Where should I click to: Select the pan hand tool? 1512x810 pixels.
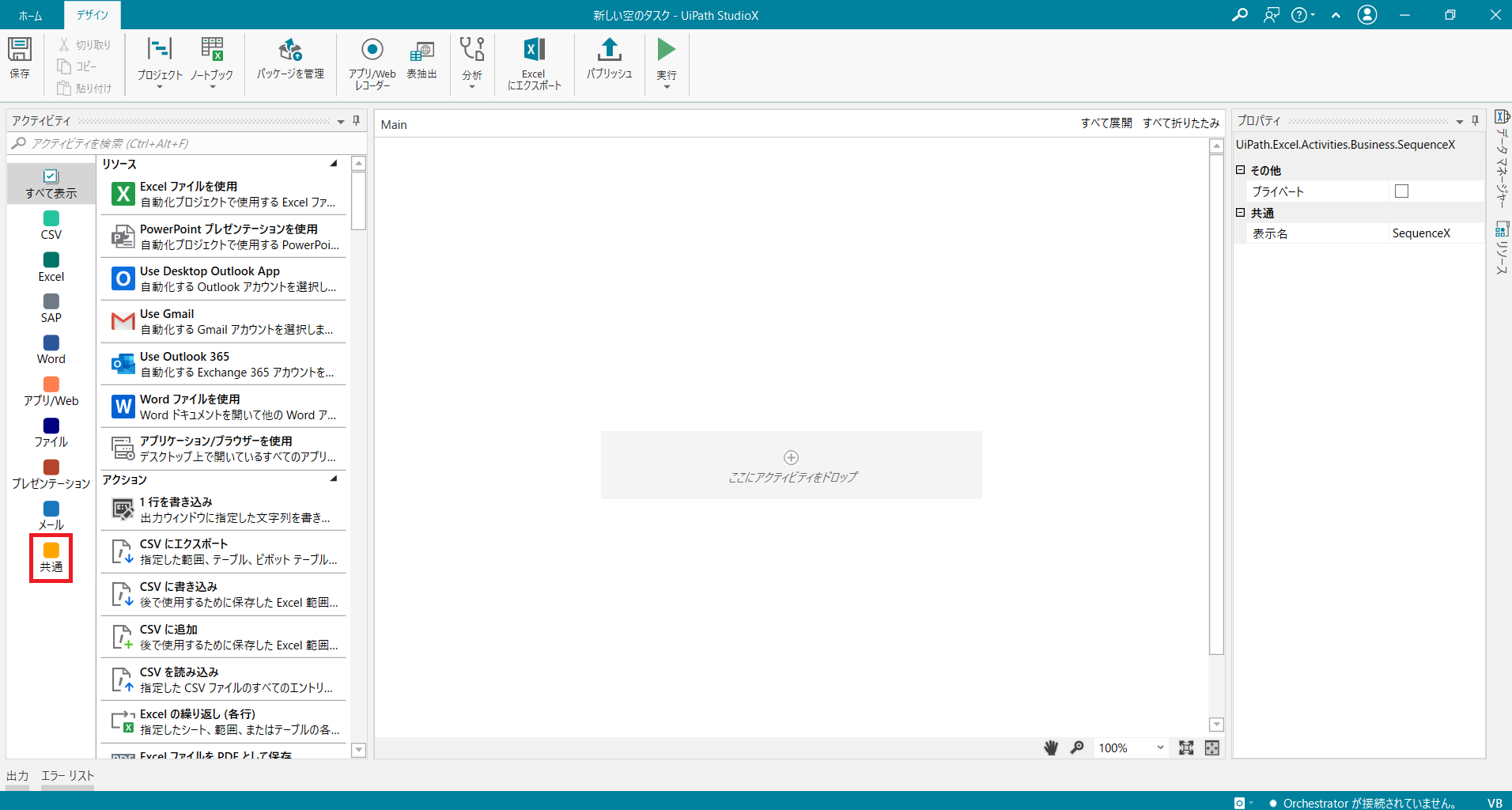pos(1051,748)
